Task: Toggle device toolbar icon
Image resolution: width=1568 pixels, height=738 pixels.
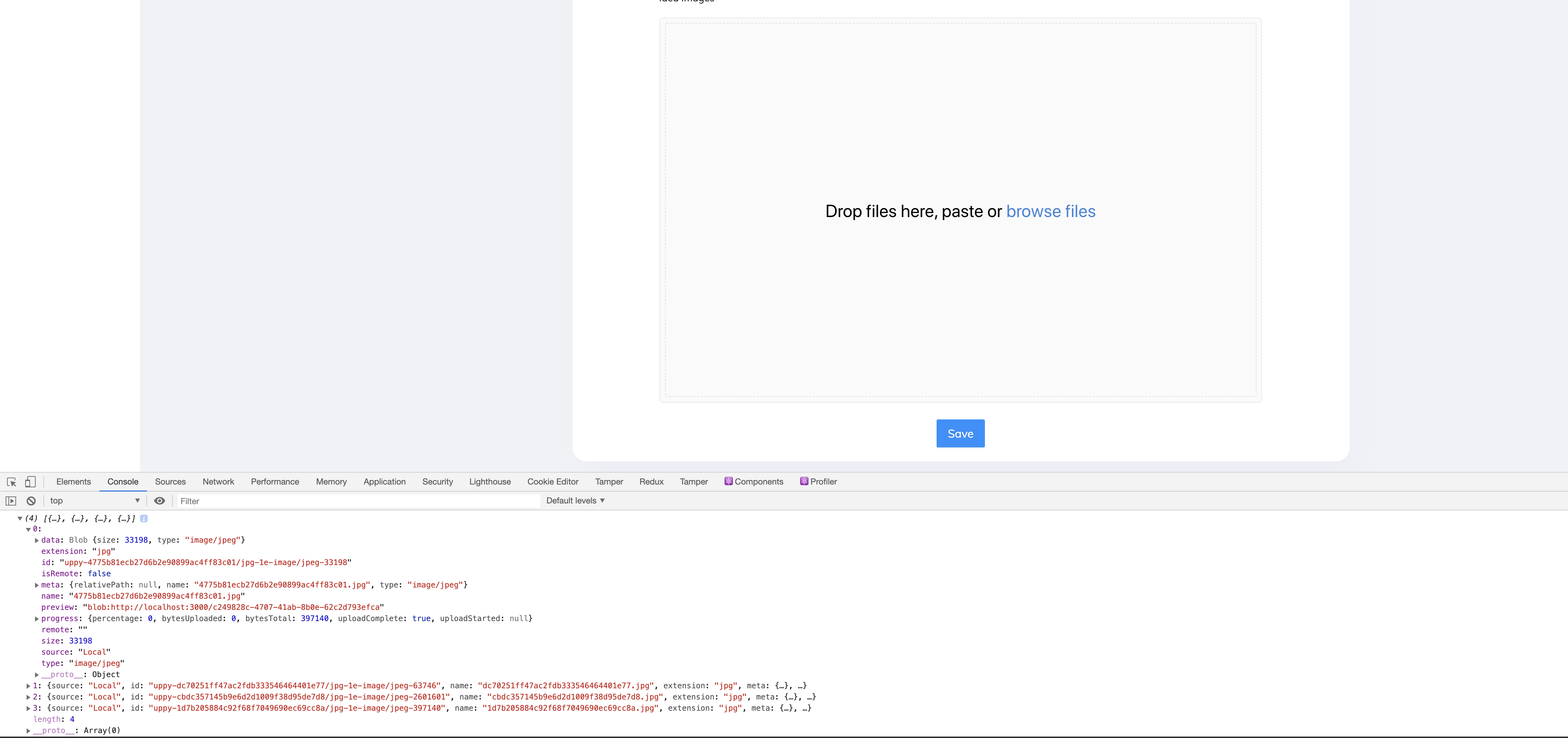Action: pos(30,482)
